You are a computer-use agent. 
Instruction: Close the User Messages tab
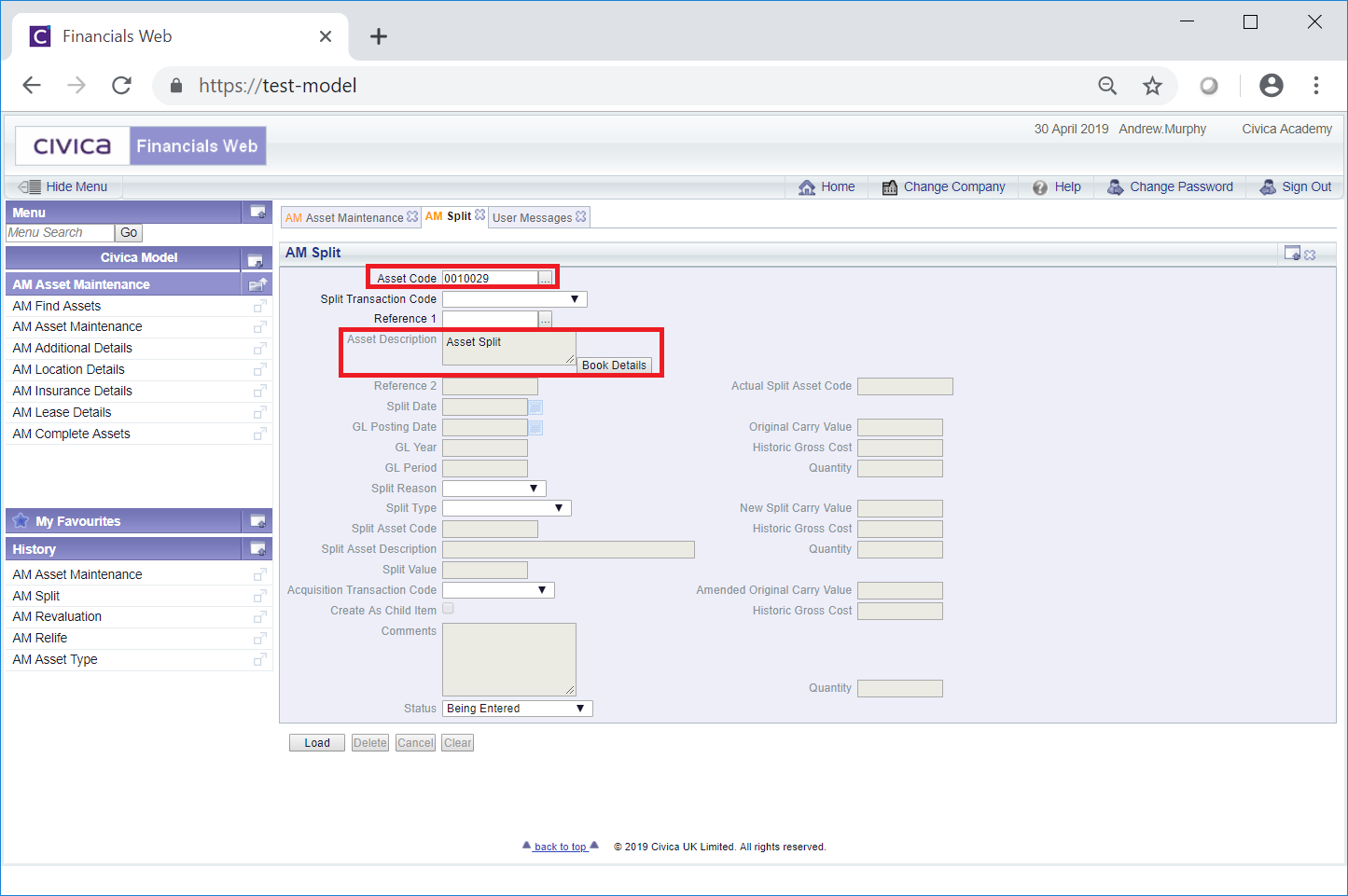click(581, 216)
